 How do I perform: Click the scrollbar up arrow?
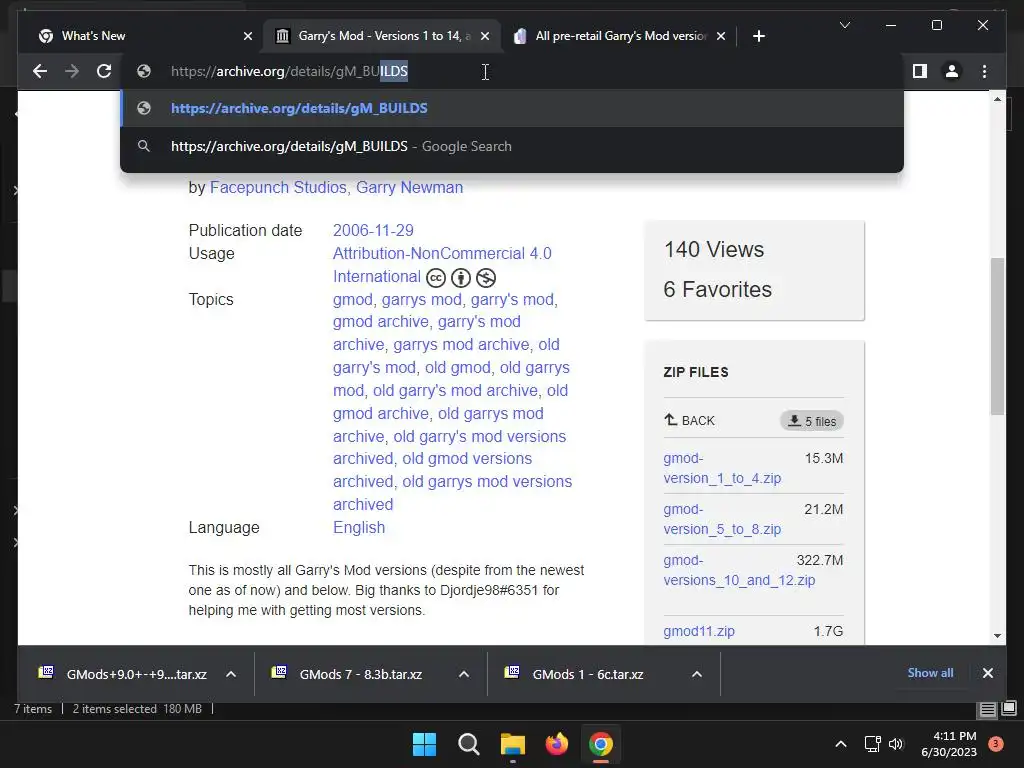(997, 99)
